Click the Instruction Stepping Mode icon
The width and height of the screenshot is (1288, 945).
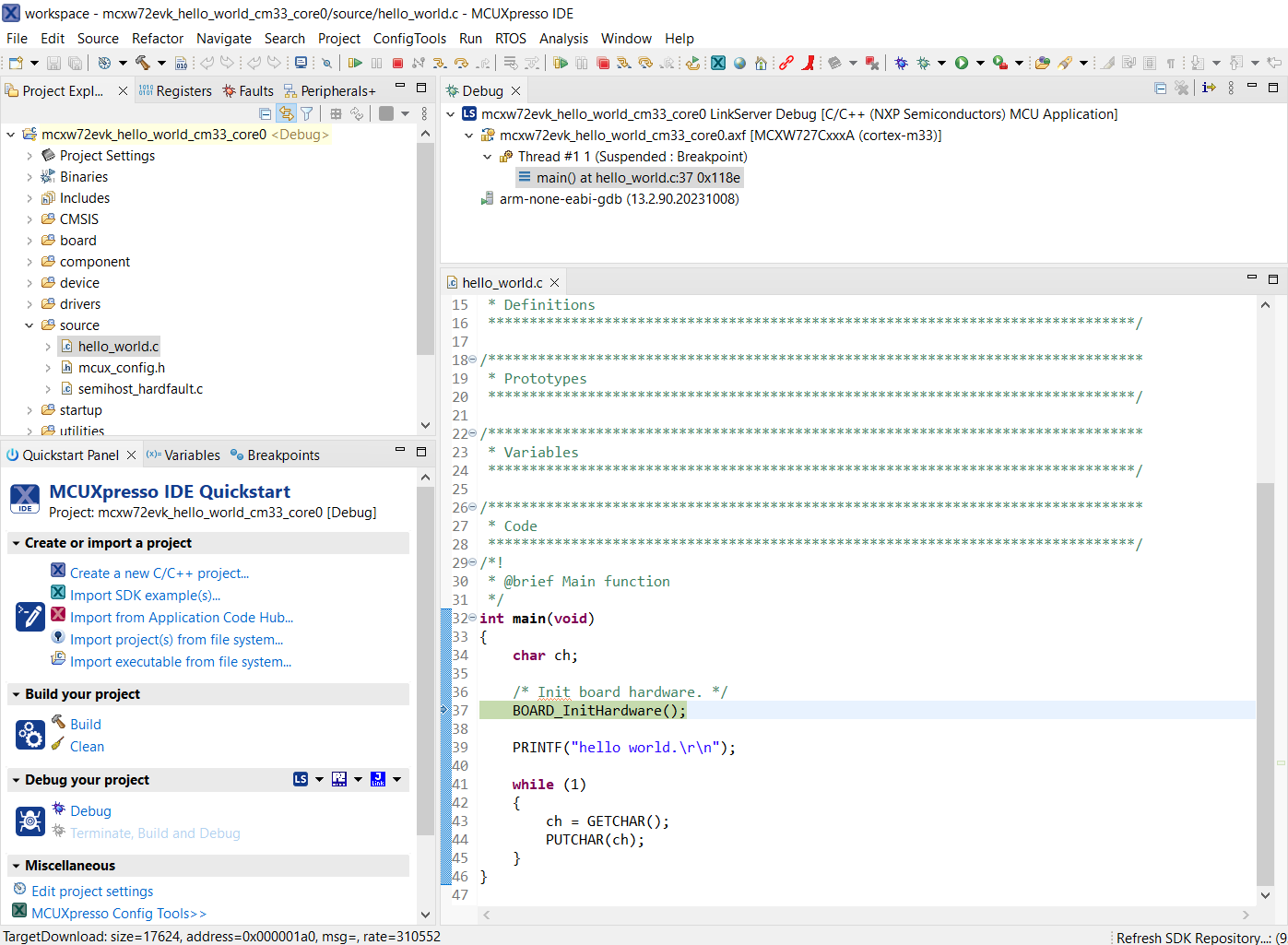click(x=1209, y=88)
